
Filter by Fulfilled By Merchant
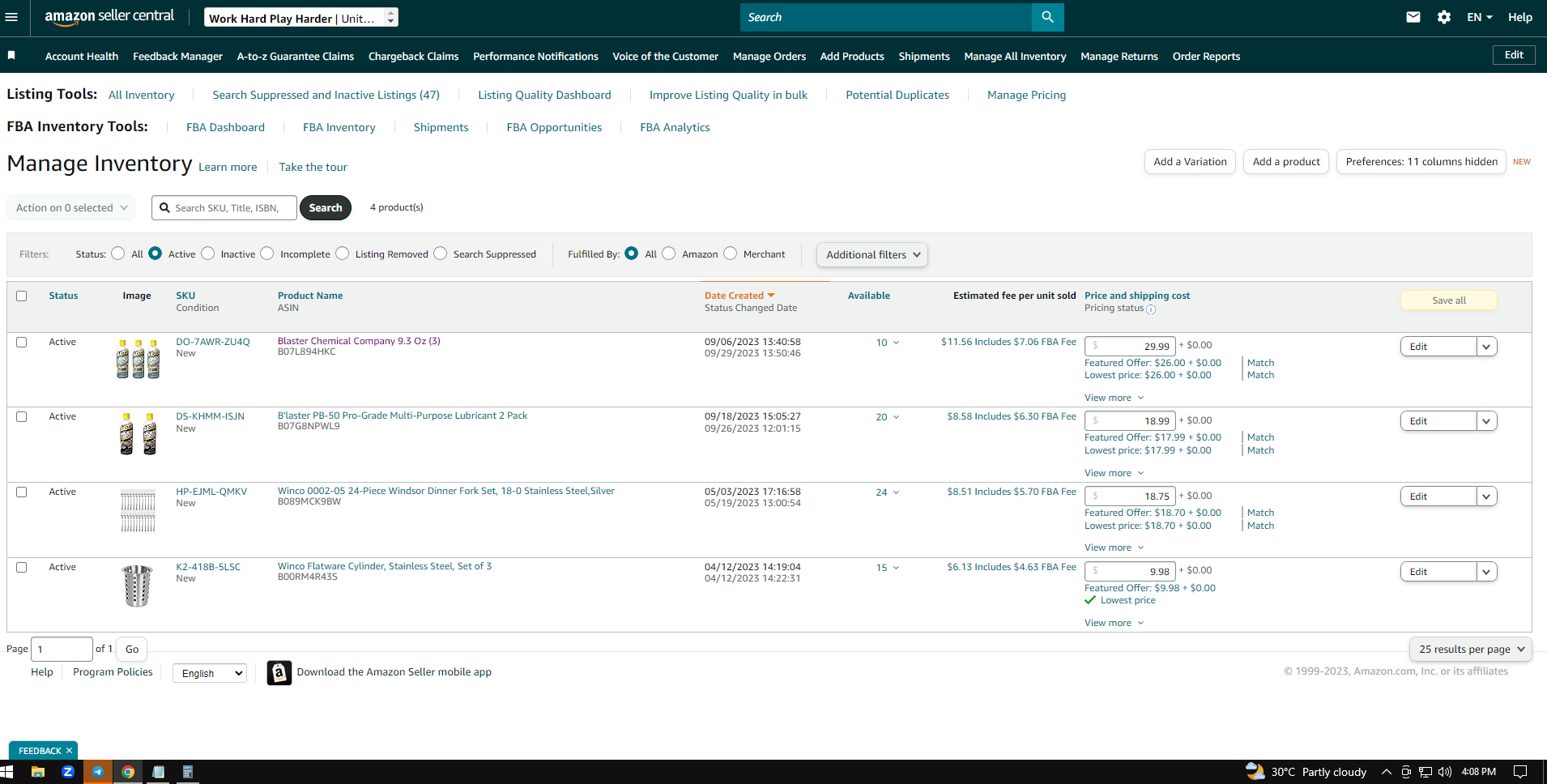[x=731, y=254]
